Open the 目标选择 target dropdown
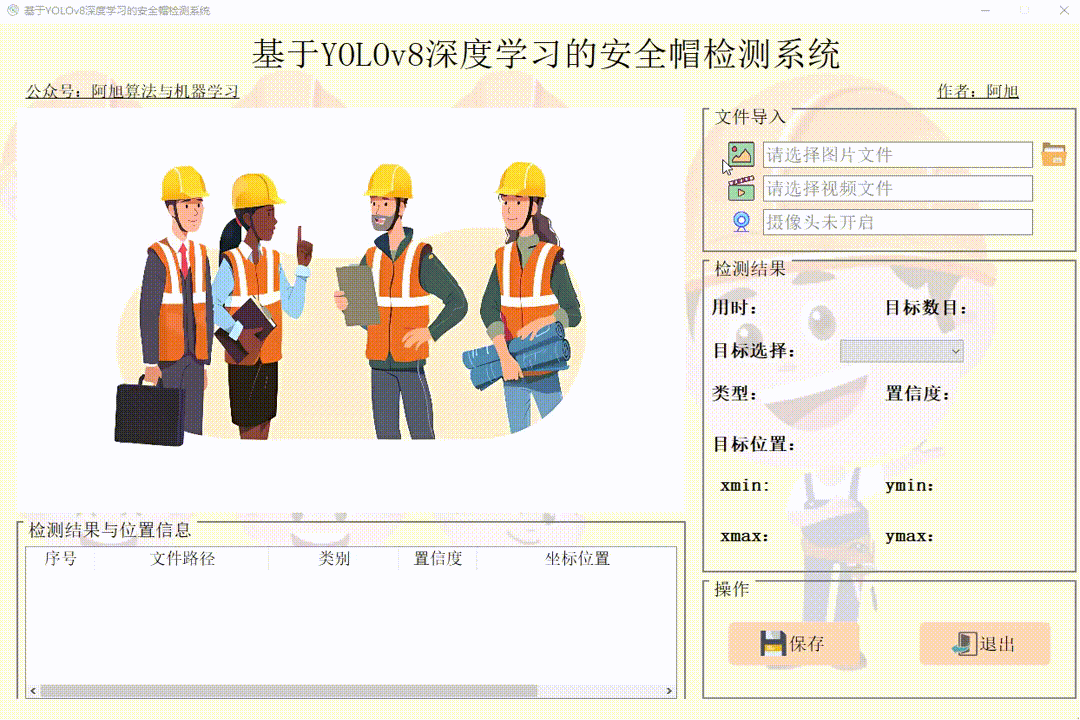Image resolution: width=1080 pixels, height=720 pixels. pyautogui.click(x=900, y=351)
